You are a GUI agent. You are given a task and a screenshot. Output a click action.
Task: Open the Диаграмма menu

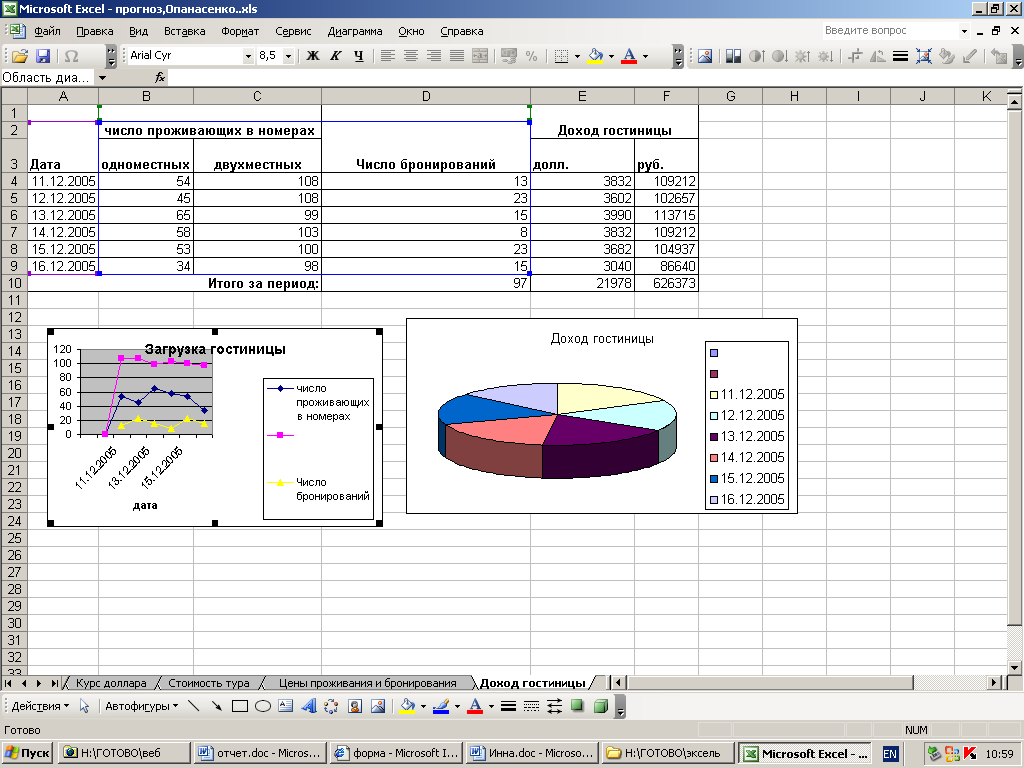click(355, 31)
